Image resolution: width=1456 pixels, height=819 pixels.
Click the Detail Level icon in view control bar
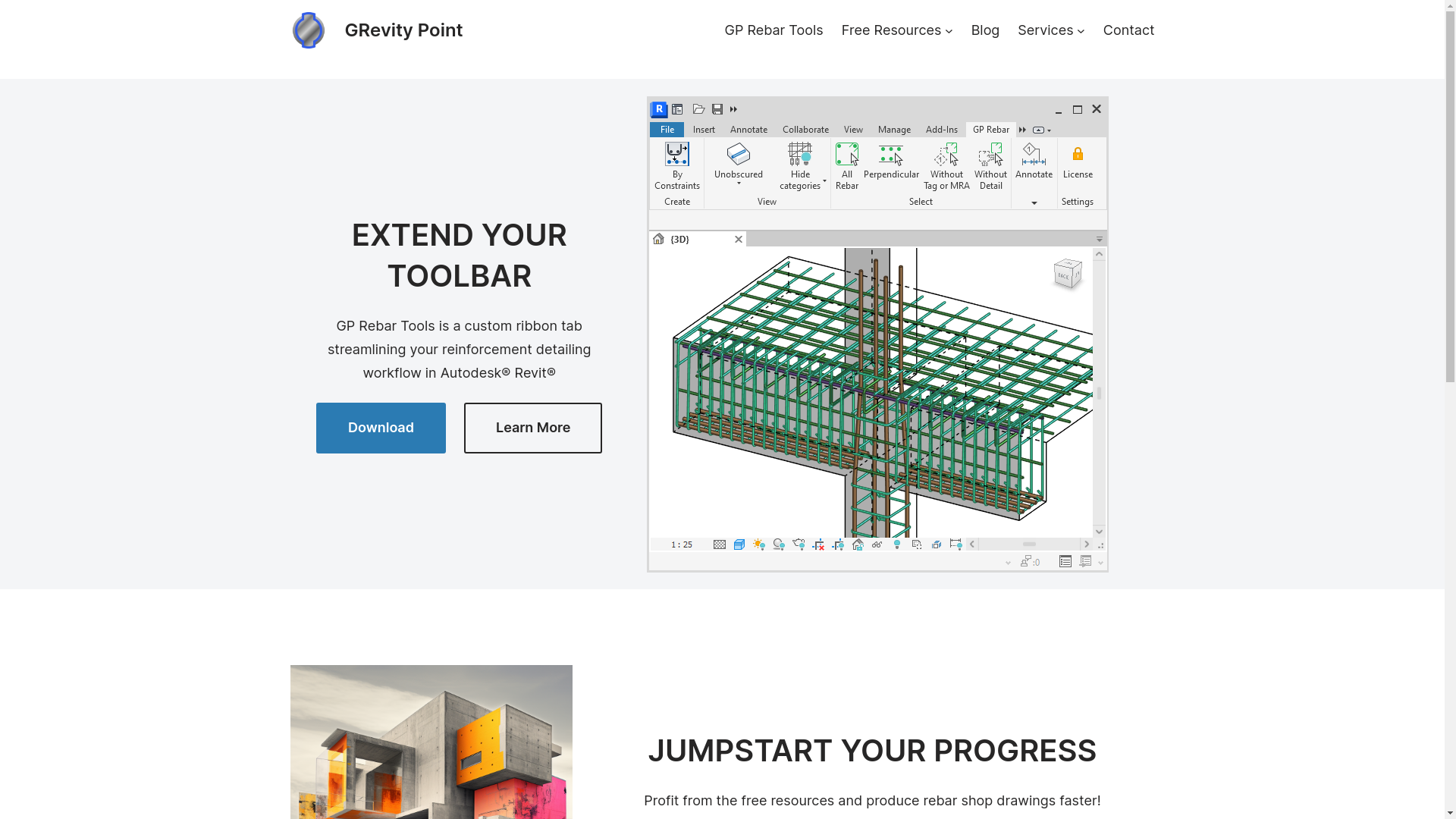point(720,544)
